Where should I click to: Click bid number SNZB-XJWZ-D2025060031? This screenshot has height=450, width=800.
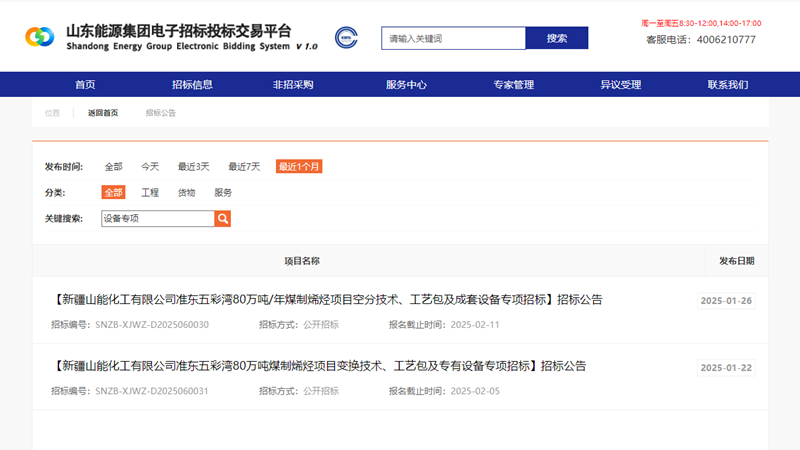pos(152,391)
